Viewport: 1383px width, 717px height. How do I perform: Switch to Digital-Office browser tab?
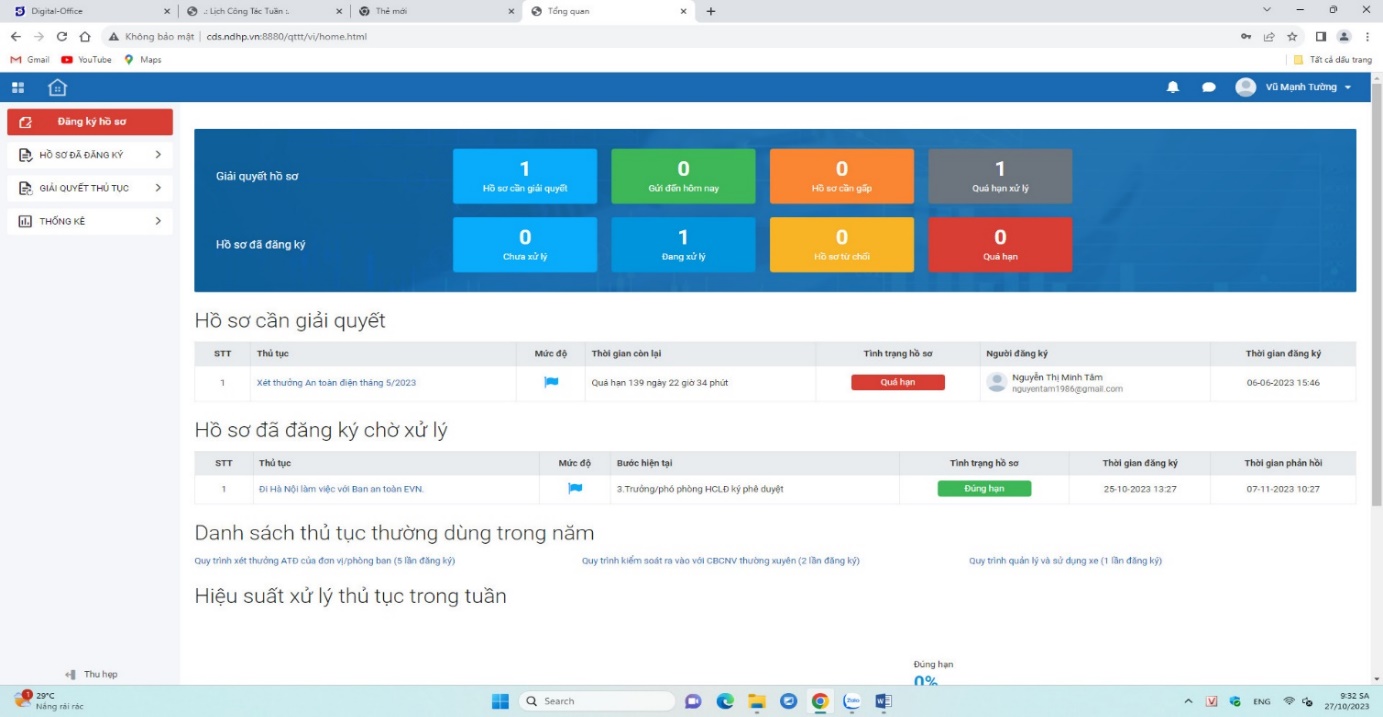click(90, 11)
